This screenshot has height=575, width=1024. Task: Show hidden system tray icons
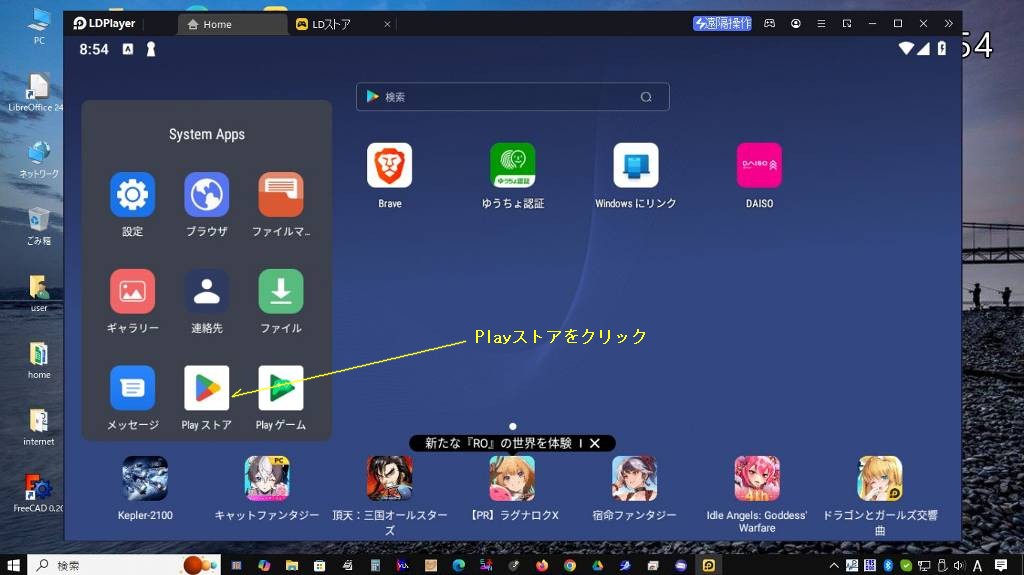pyautogui.click(x=834, y=566)
